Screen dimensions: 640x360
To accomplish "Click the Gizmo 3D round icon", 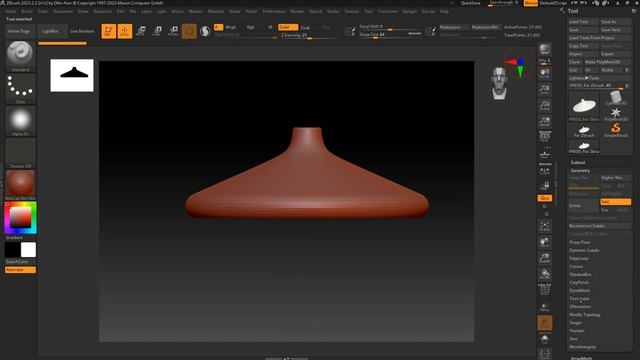I will (x=189, y=31).
